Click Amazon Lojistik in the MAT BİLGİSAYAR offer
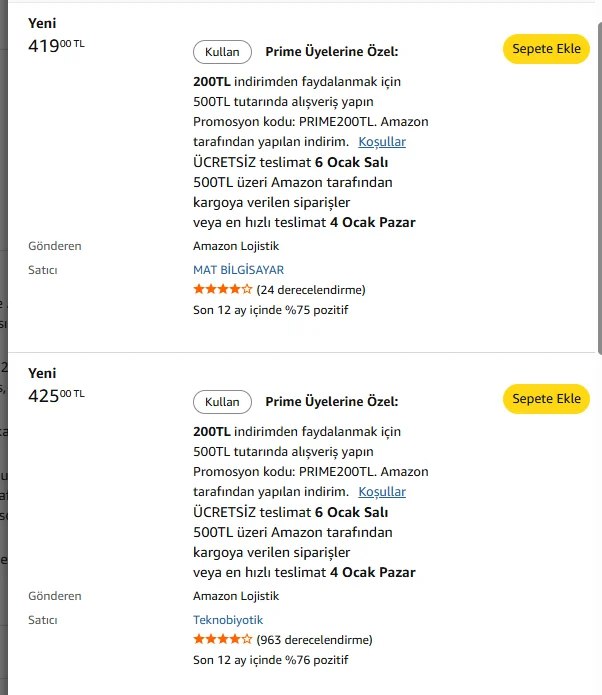The image size is (602, 695). coord(236,246)
